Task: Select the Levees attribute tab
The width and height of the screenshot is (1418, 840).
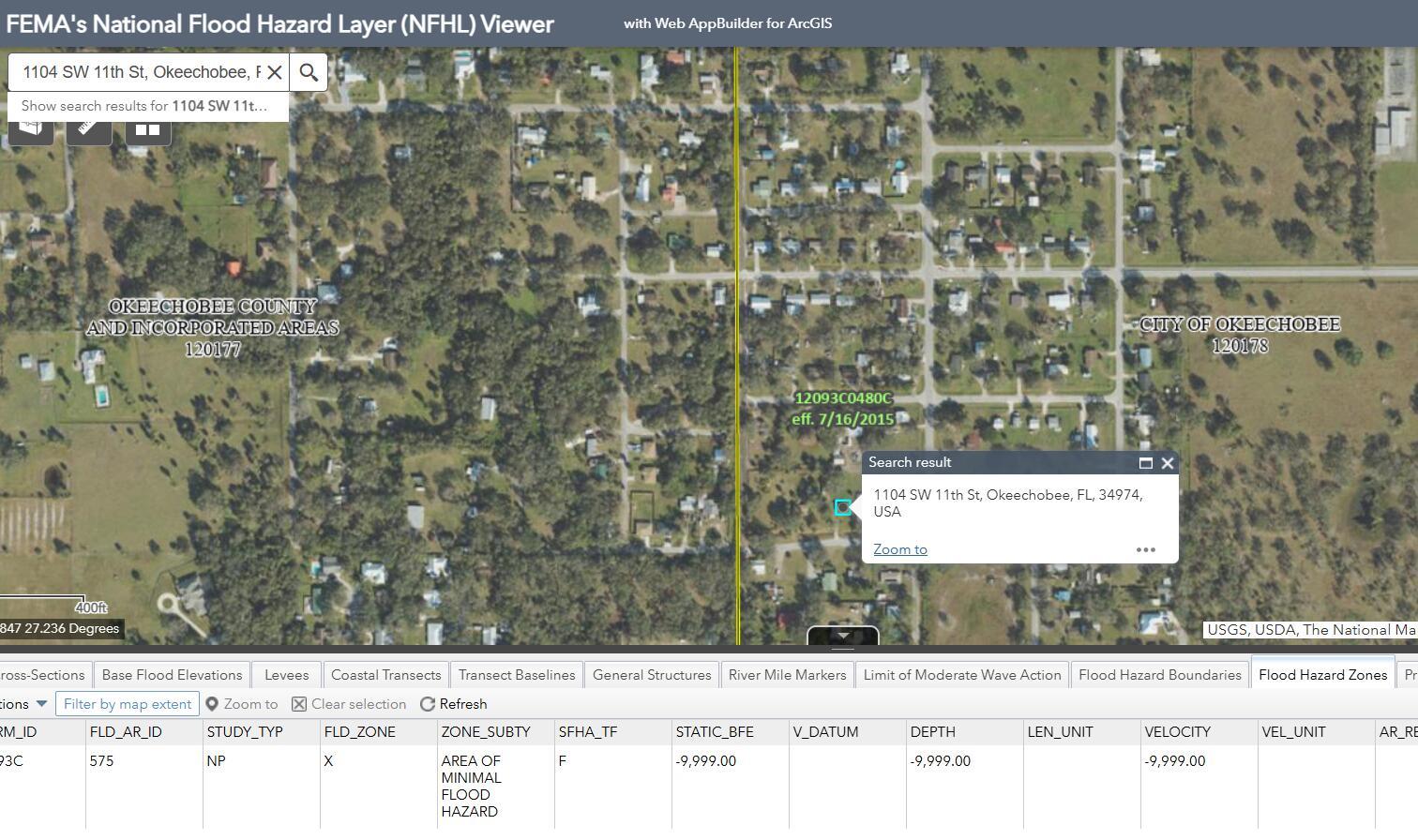Action: [x=286, y=674]
